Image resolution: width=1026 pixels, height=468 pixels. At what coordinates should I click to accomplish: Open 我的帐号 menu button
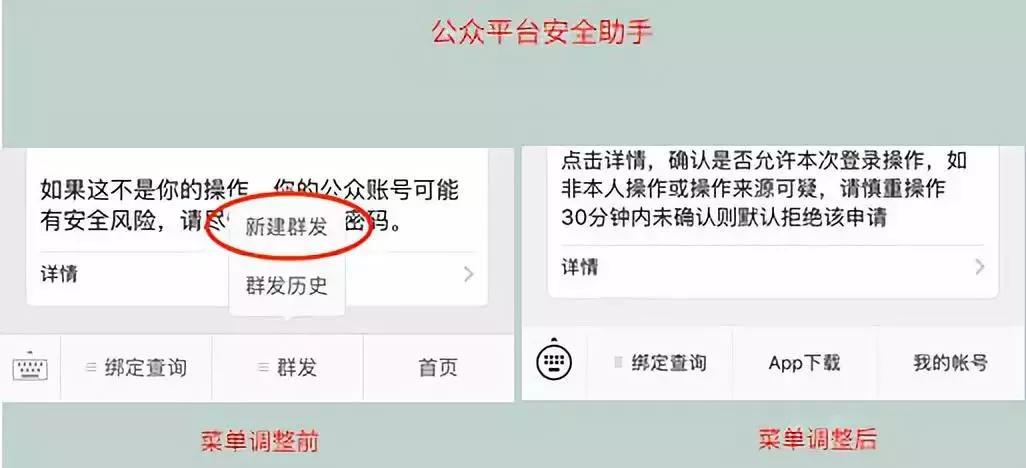coord(950,363)
